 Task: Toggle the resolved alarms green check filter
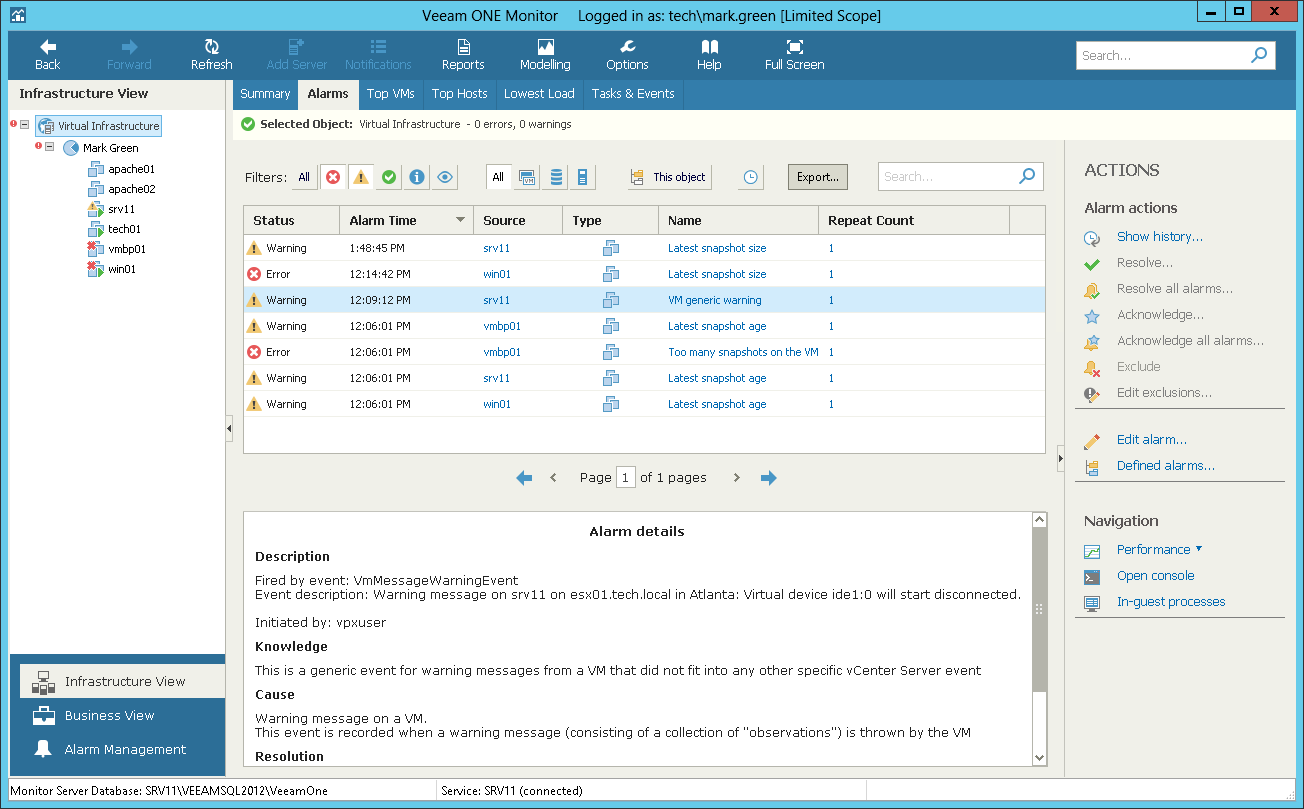pyautogui.click(x=389, y=177)
